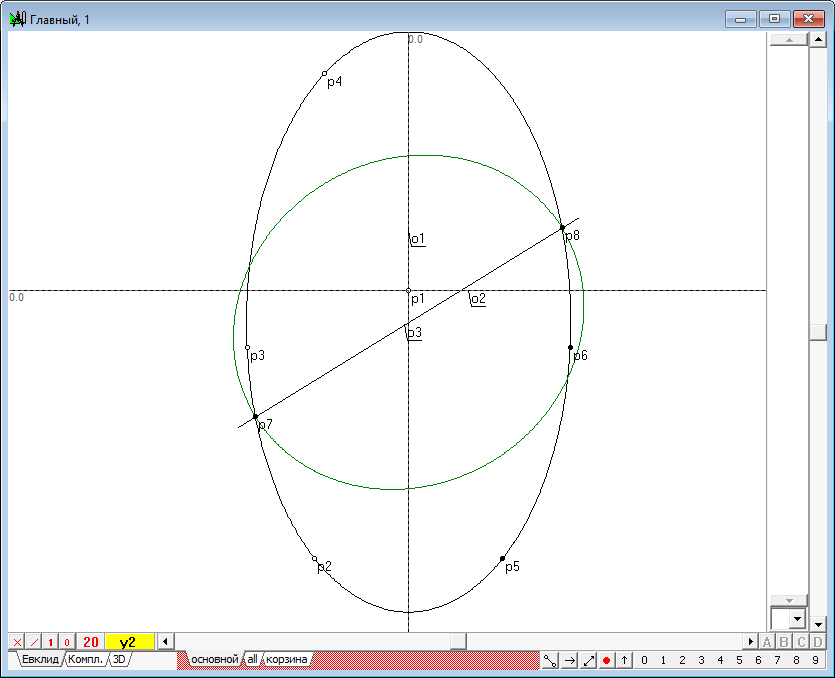Click the A button
Viewport: 835px width, 678px height.
pyautogui.click(x=767, y=642)
